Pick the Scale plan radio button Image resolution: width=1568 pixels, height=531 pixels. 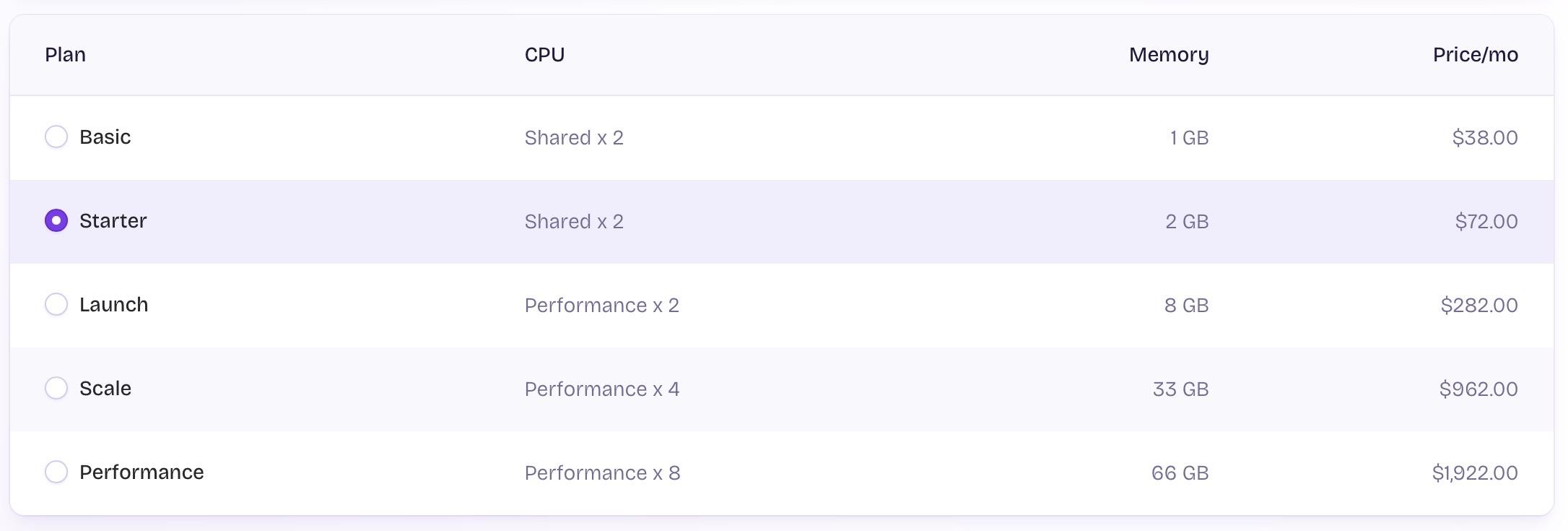[x=56, y=388]
